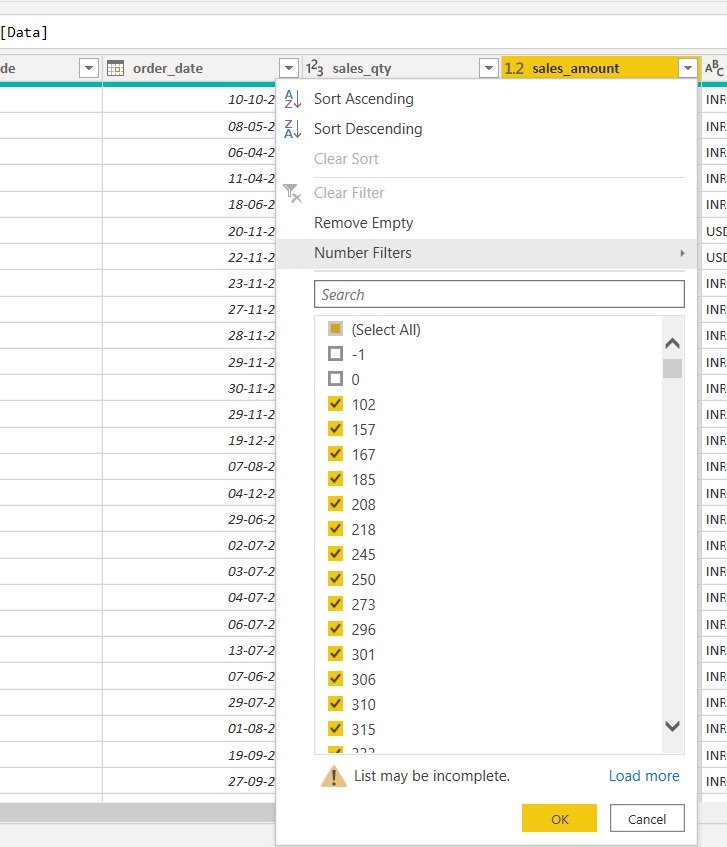Viewport: 727px width, 847px height.
Task: Uncheck the 296 value checkbox
Action: point(335,629)
